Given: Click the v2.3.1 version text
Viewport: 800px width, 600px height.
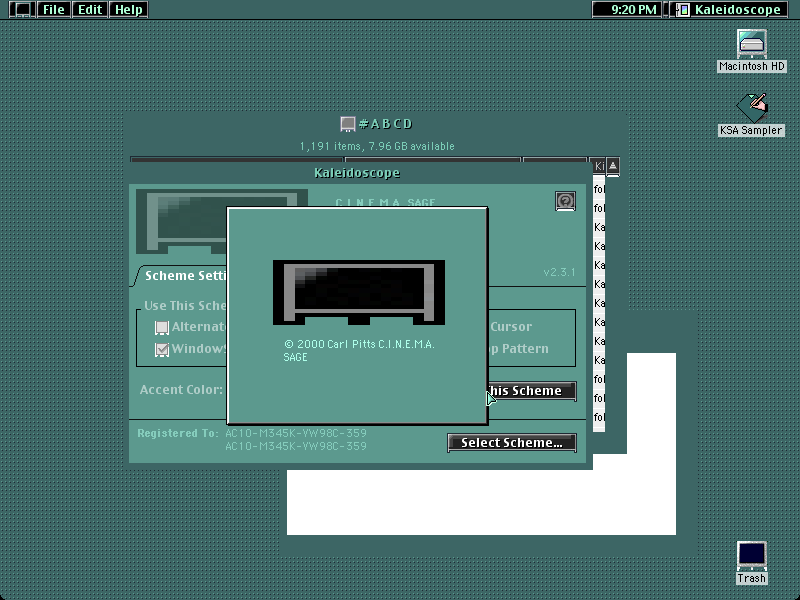Looking at the screenshot, I should click(x=559, y=272).
